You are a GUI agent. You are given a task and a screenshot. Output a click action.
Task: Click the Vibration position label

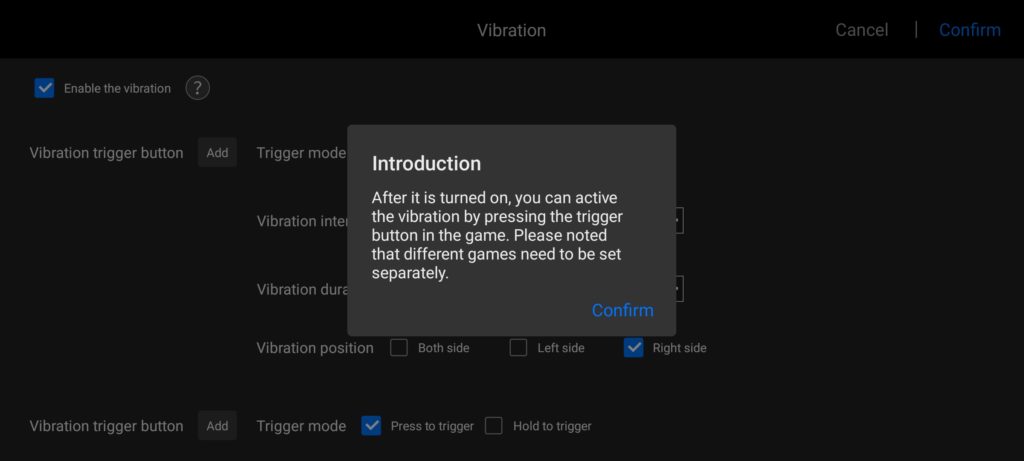coord(315,348)
